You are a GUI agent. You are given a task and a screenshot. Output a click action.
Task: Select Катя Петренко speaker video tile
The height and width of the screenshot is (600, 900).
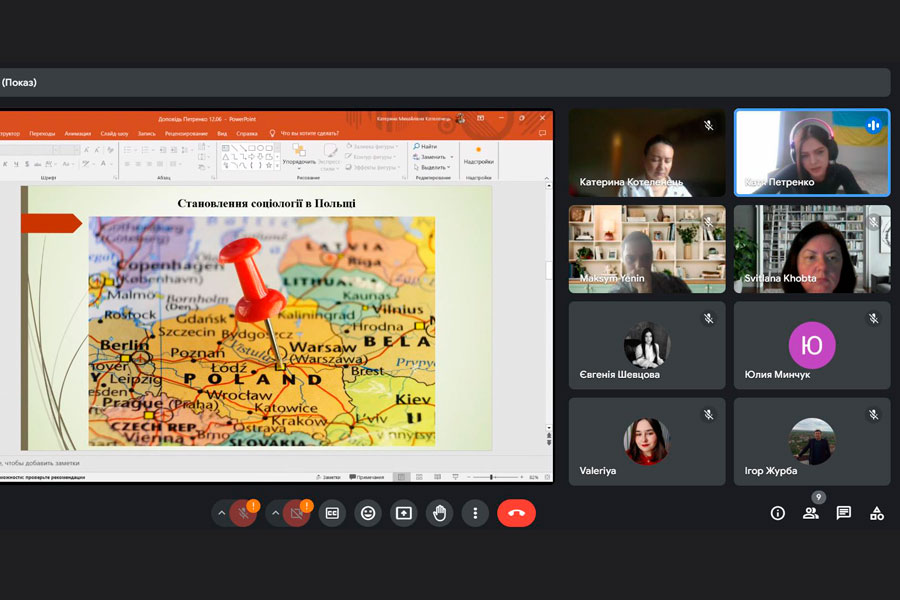812,153
